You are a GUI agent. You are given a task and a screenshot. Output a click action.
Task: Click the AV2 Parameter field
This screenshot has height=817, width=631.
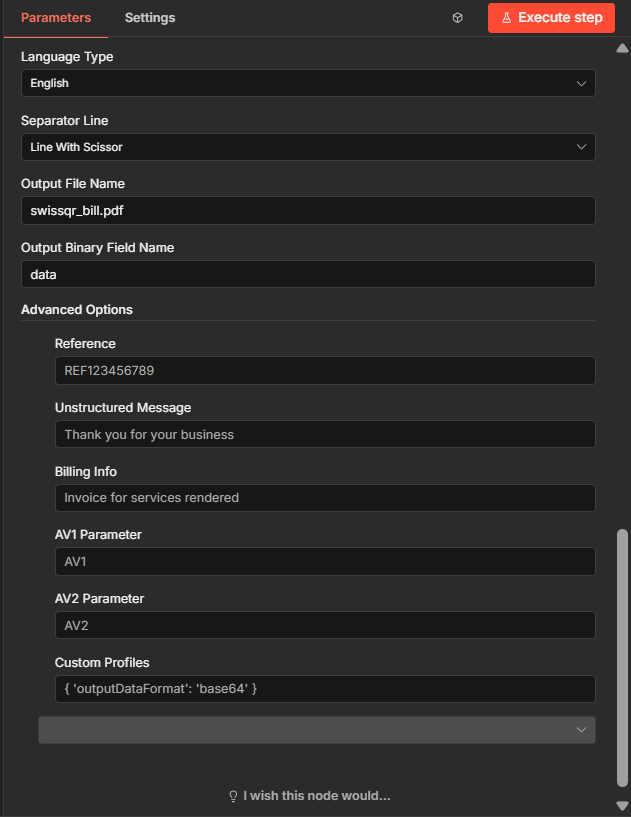click(325, 625)
